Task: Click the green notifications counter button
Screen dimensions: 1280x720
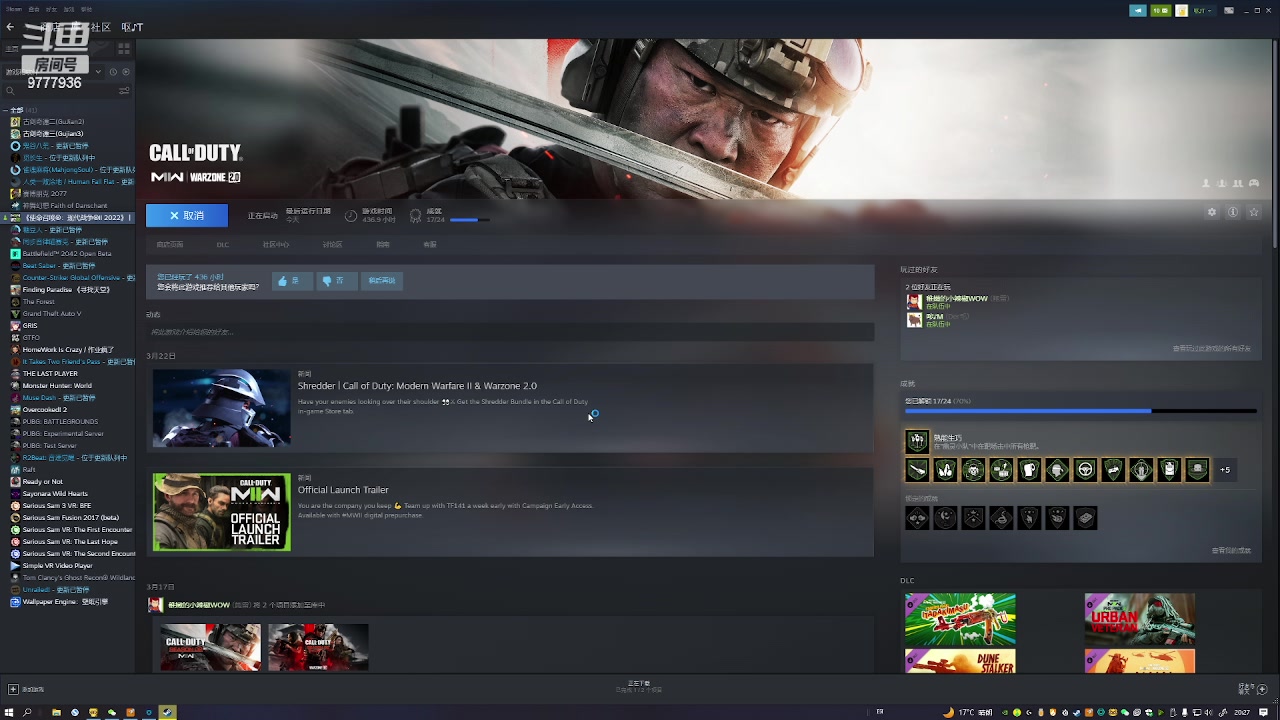Action: [1160, 10]
